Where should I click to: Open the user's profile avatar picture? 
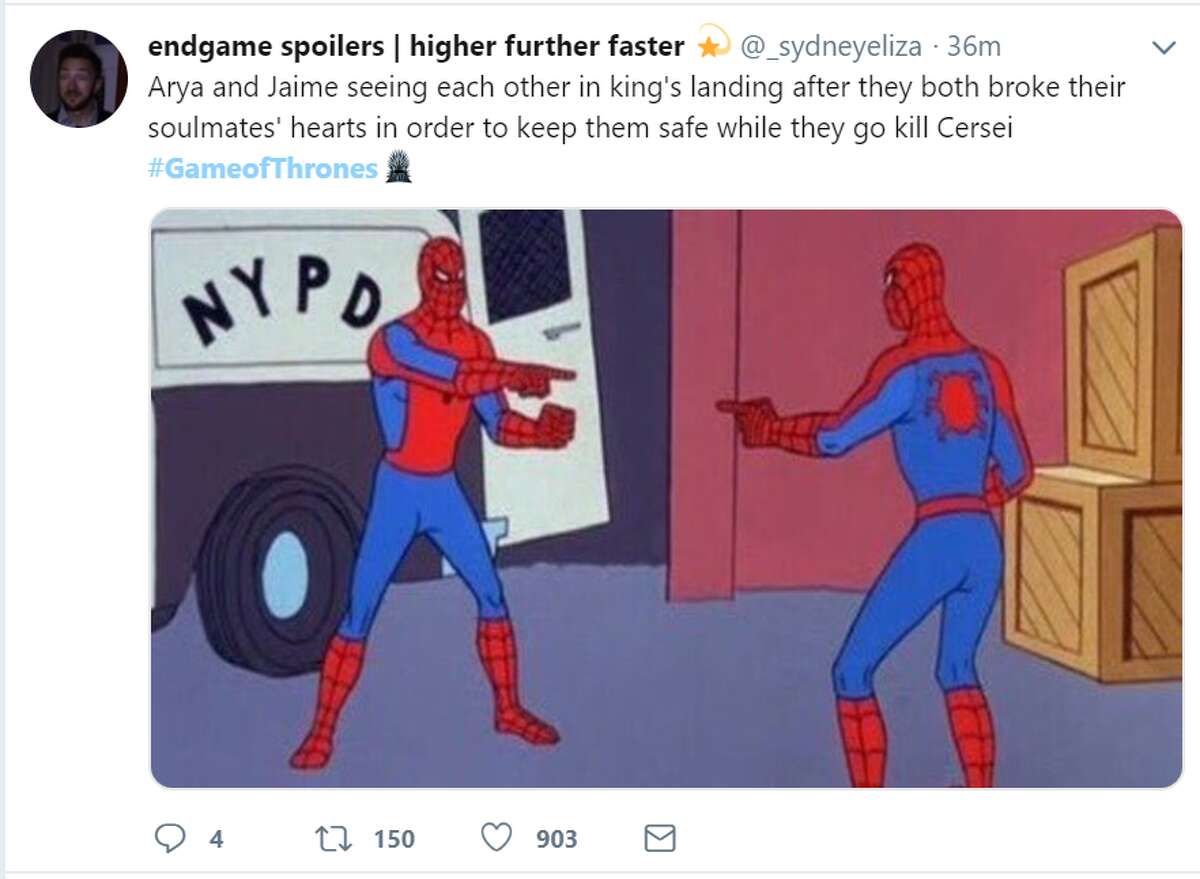coord(79,78)
